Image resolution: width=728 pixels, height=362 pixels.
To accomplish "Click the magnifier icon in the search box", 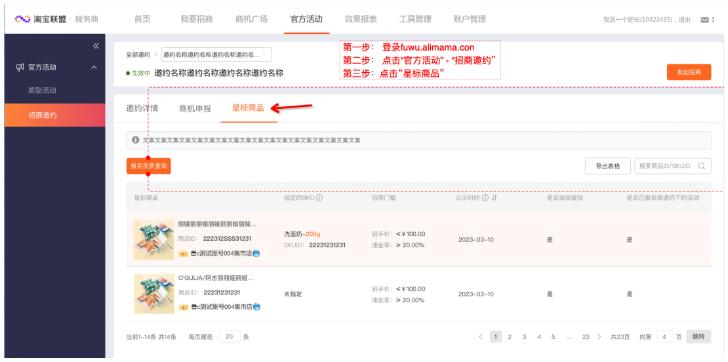I will (702, 166).
